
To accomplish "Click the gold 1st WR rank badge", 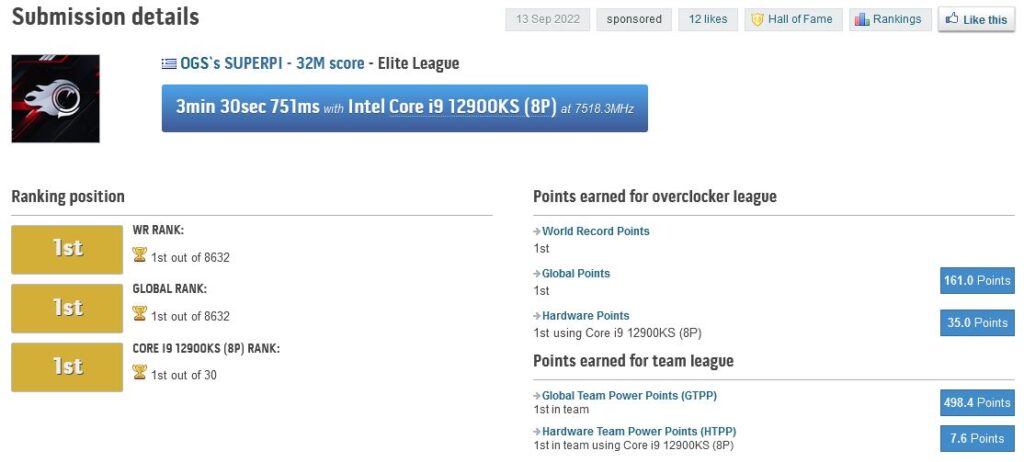I will [x=67, y=250].
